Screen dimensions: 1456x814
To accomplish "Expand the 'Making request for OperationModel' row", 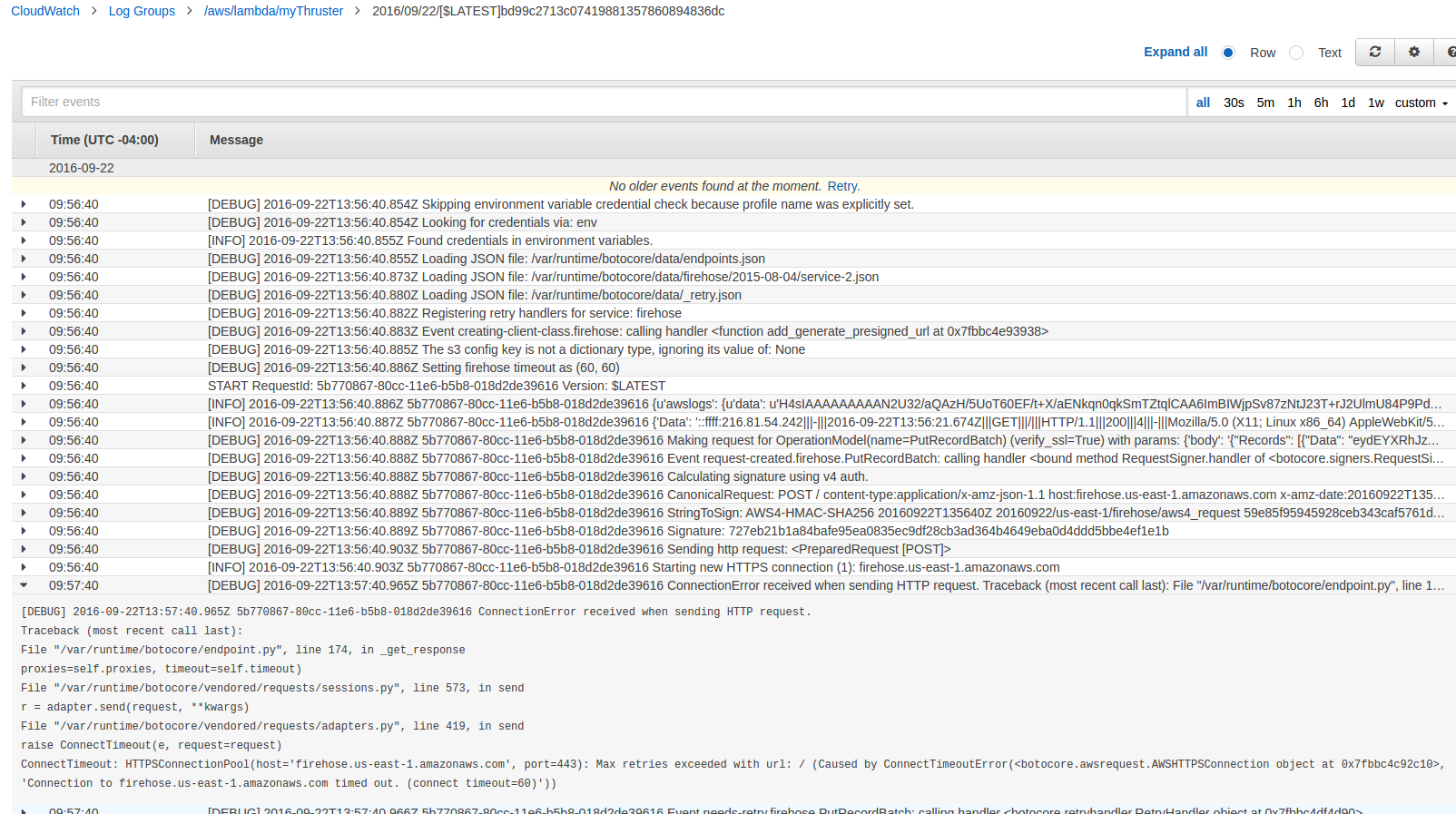I will point(24,440).
